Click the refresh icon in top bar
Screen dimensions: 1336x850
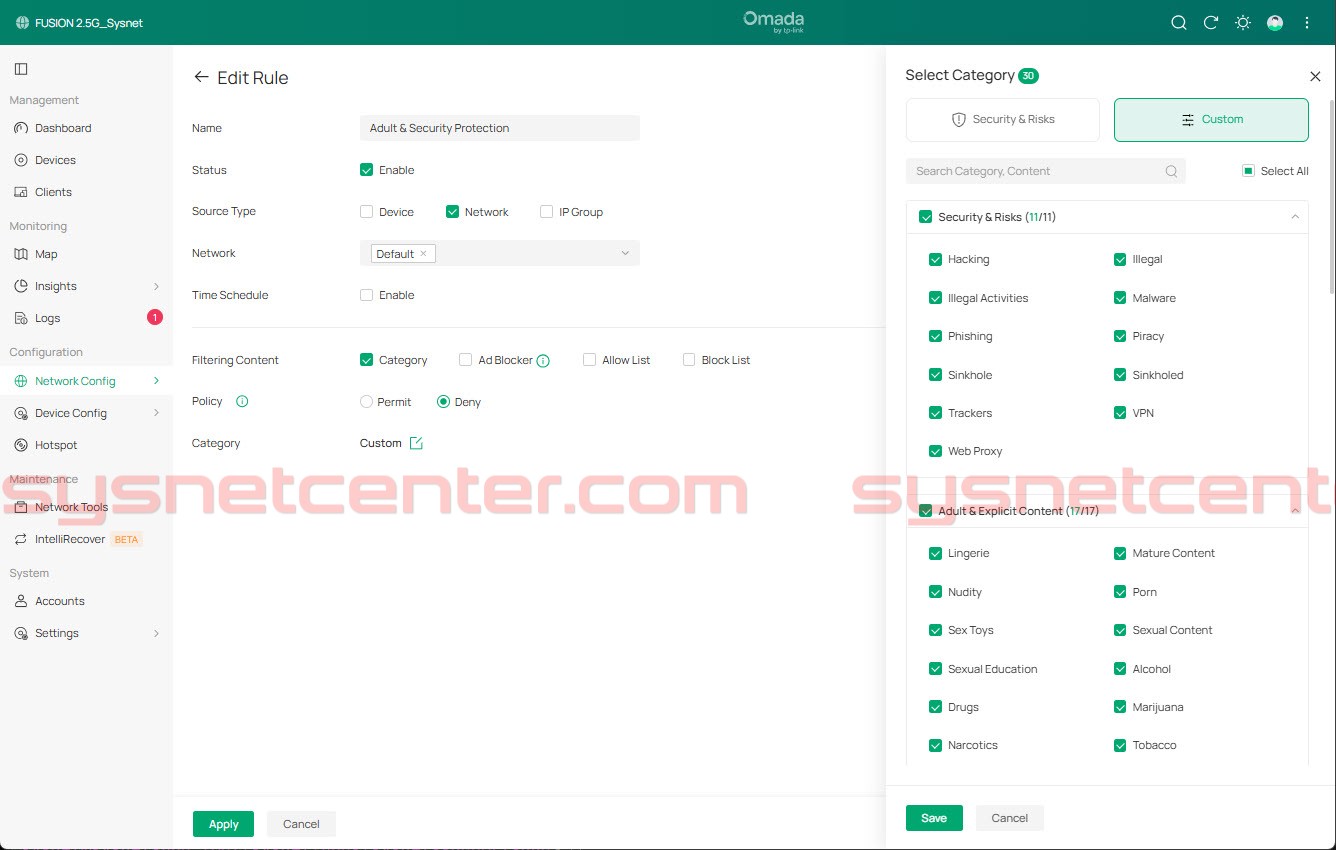(1211, 22)
